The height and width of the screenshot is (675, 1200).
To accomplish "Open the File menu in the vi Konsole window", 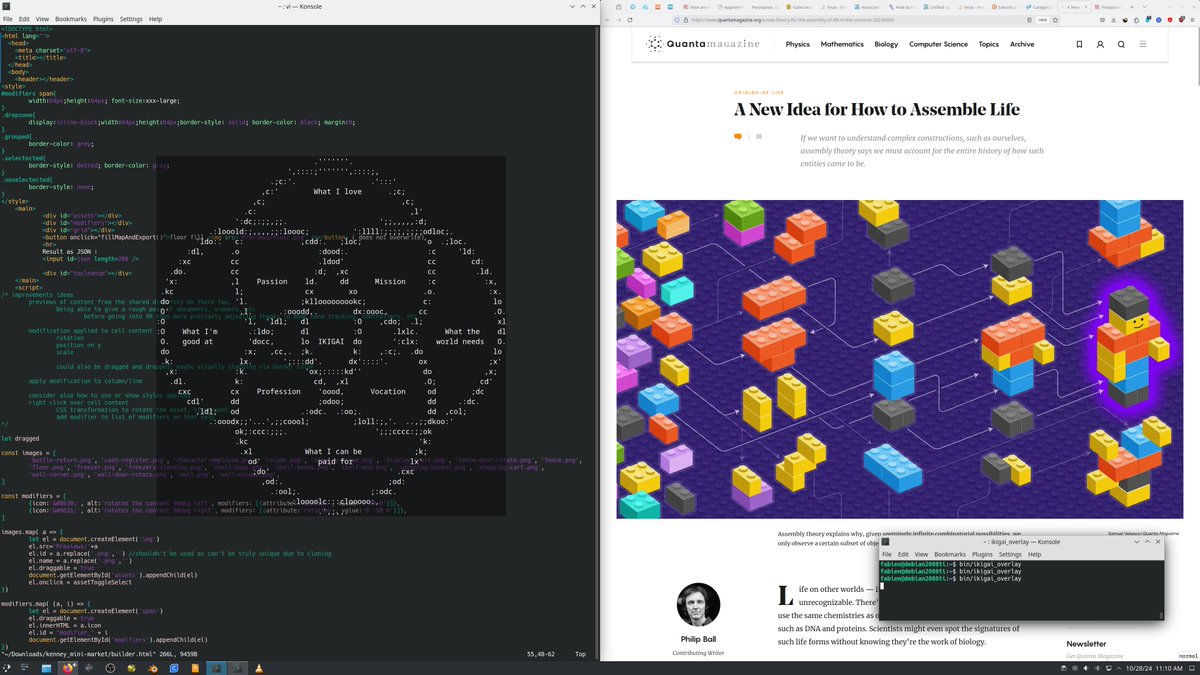I will pos(7,19).
